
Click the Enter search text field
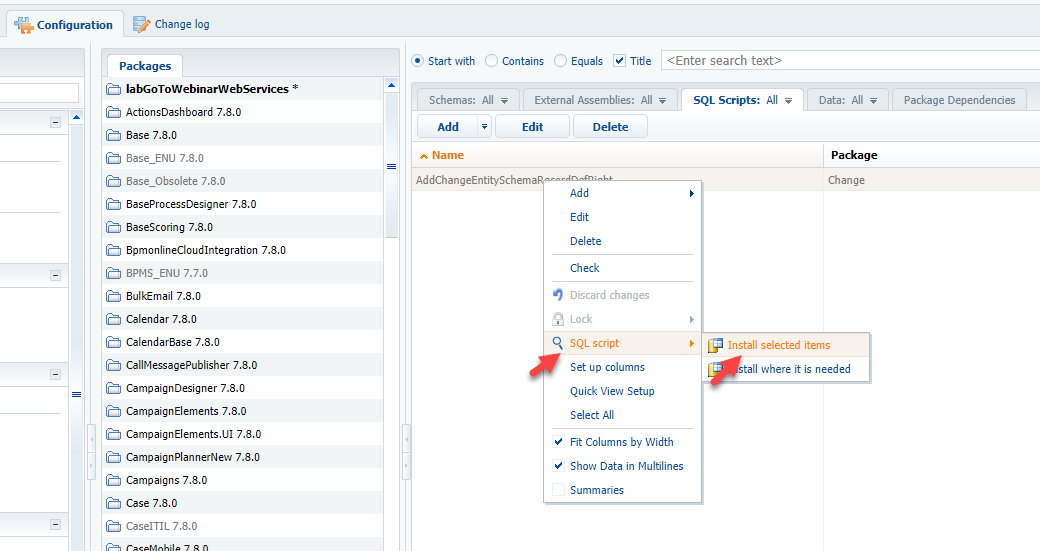(850, 60)
